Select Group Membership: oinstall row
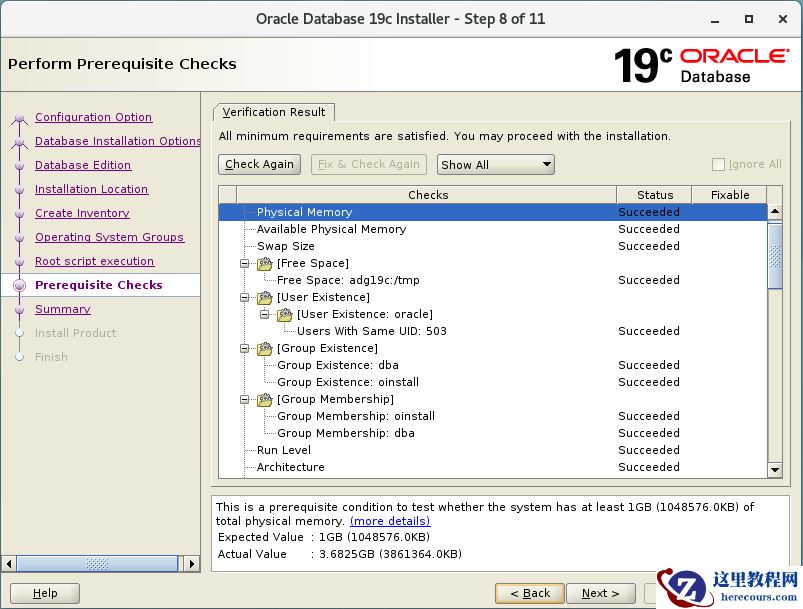This screenshot has height=609, width=803. [x=493, y=416]
